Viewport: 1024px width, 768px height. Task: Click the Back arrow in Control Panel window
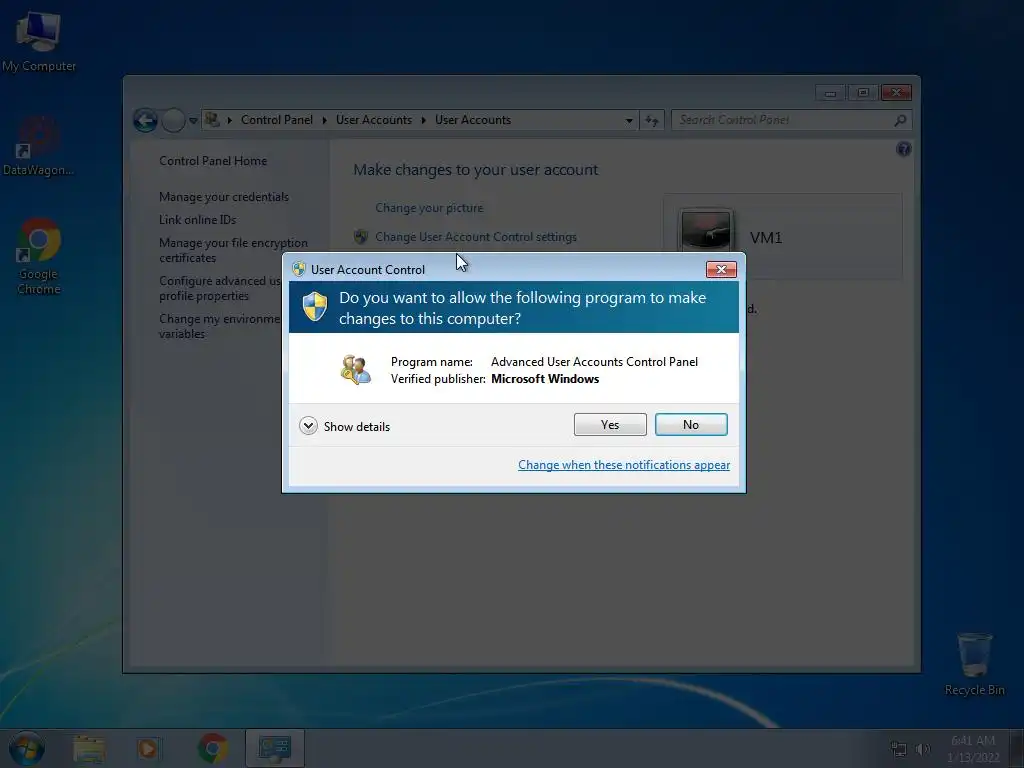click(x=145, y=120)
